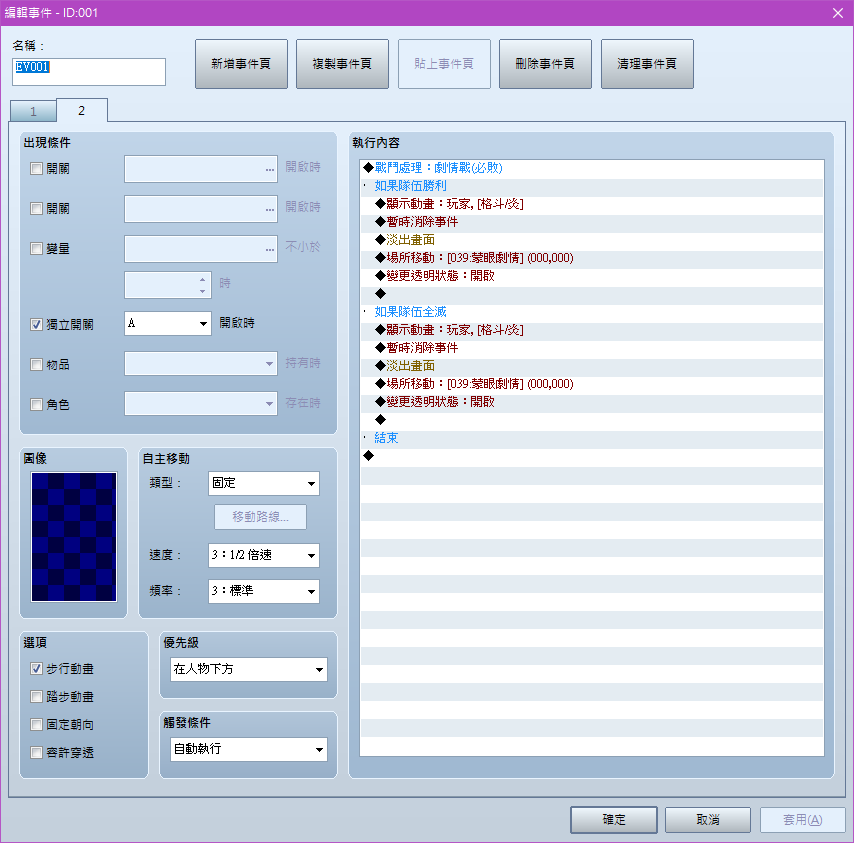
Task: Open the 速度 dropdown showing 1/2 倍速
Action: pos(264,555)
